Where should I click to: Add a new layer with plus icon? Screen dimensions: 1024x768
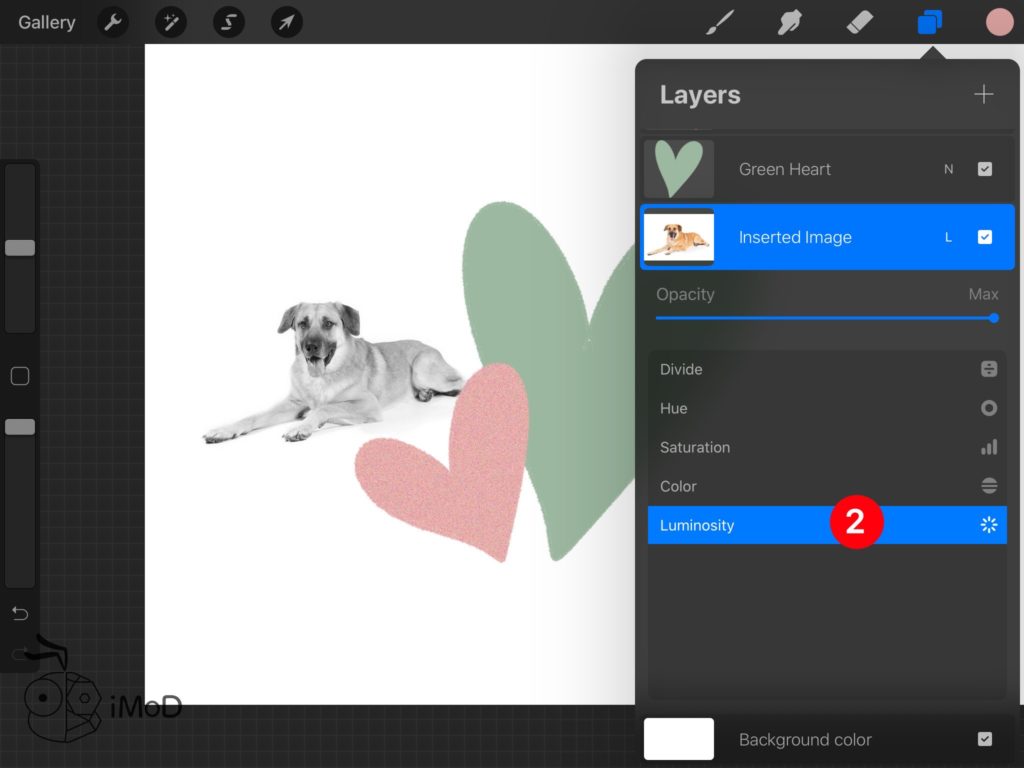pyautogui.click(x=984, y=94)
